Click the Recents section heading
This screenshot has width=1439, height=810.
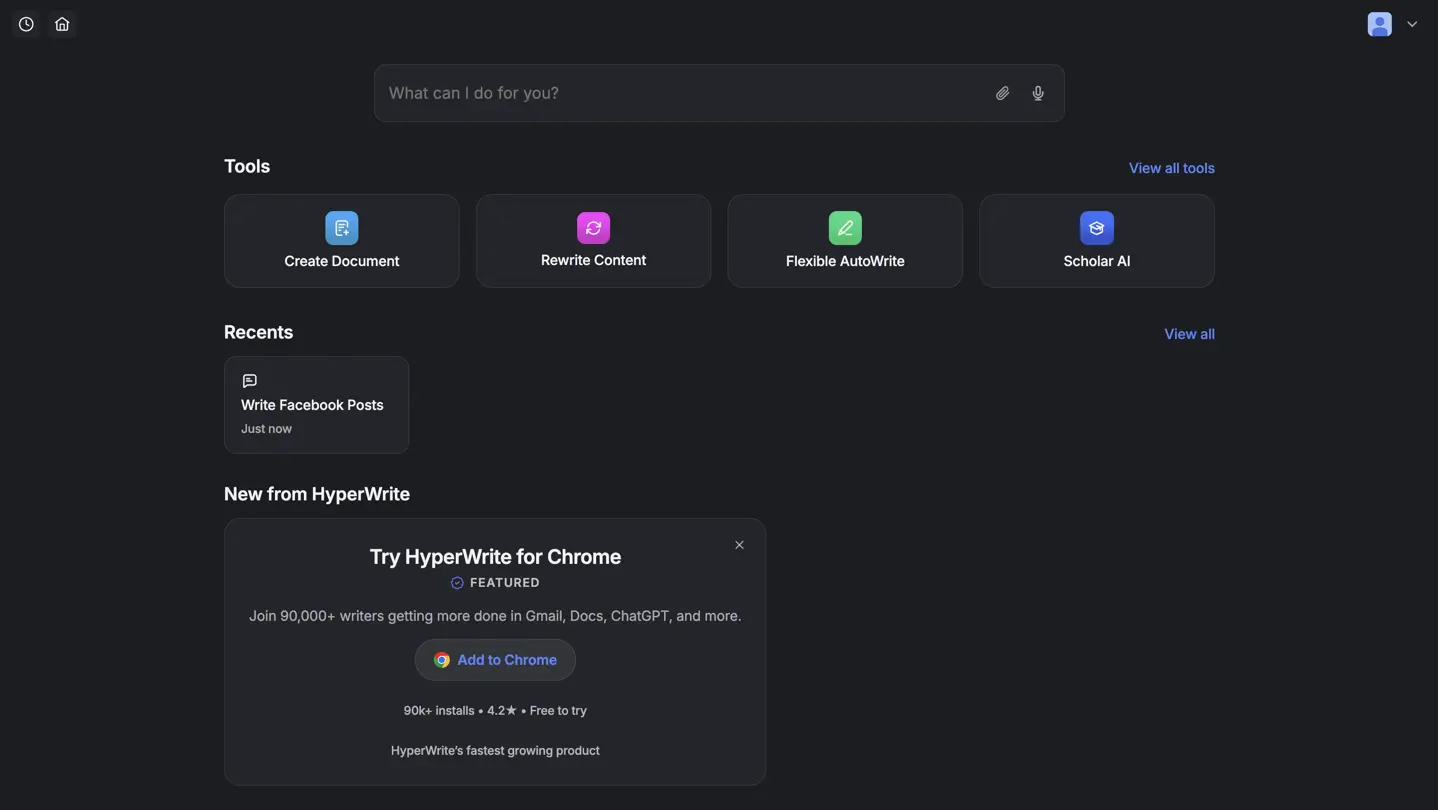pos(258,332)
